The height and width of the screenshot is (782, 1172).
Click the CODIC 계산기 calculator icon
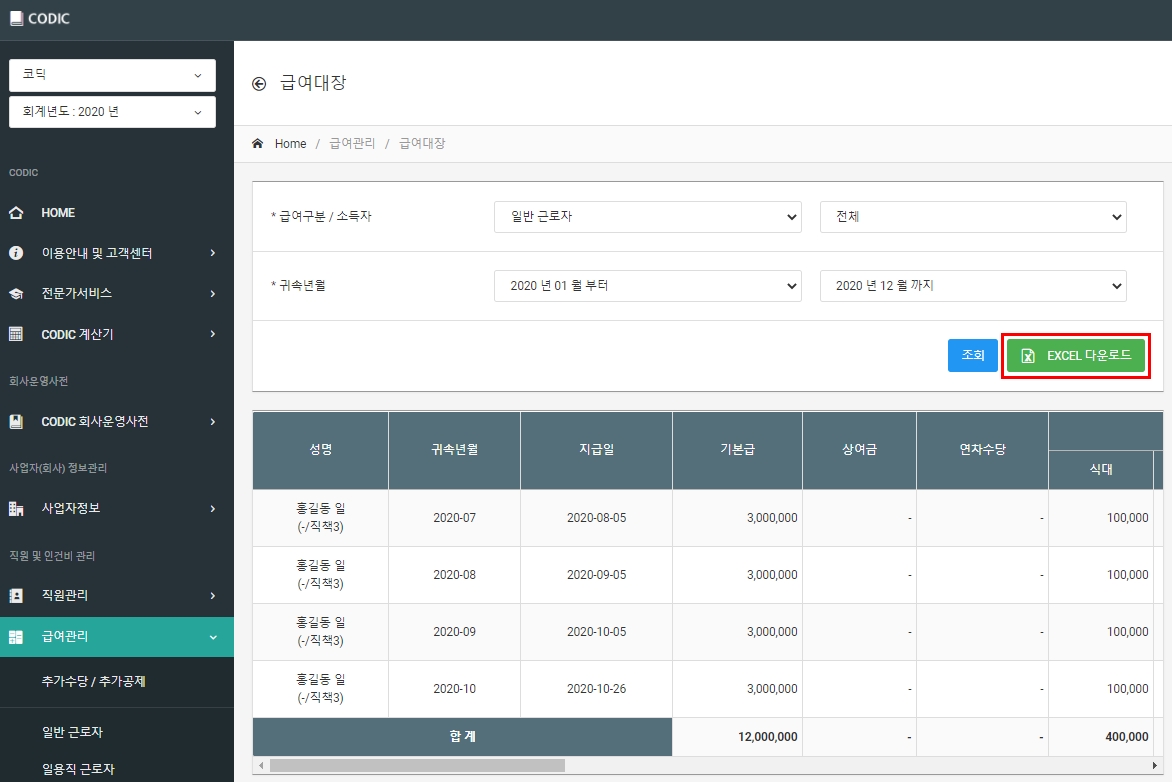pyautogui.click(x=16, y=334)
